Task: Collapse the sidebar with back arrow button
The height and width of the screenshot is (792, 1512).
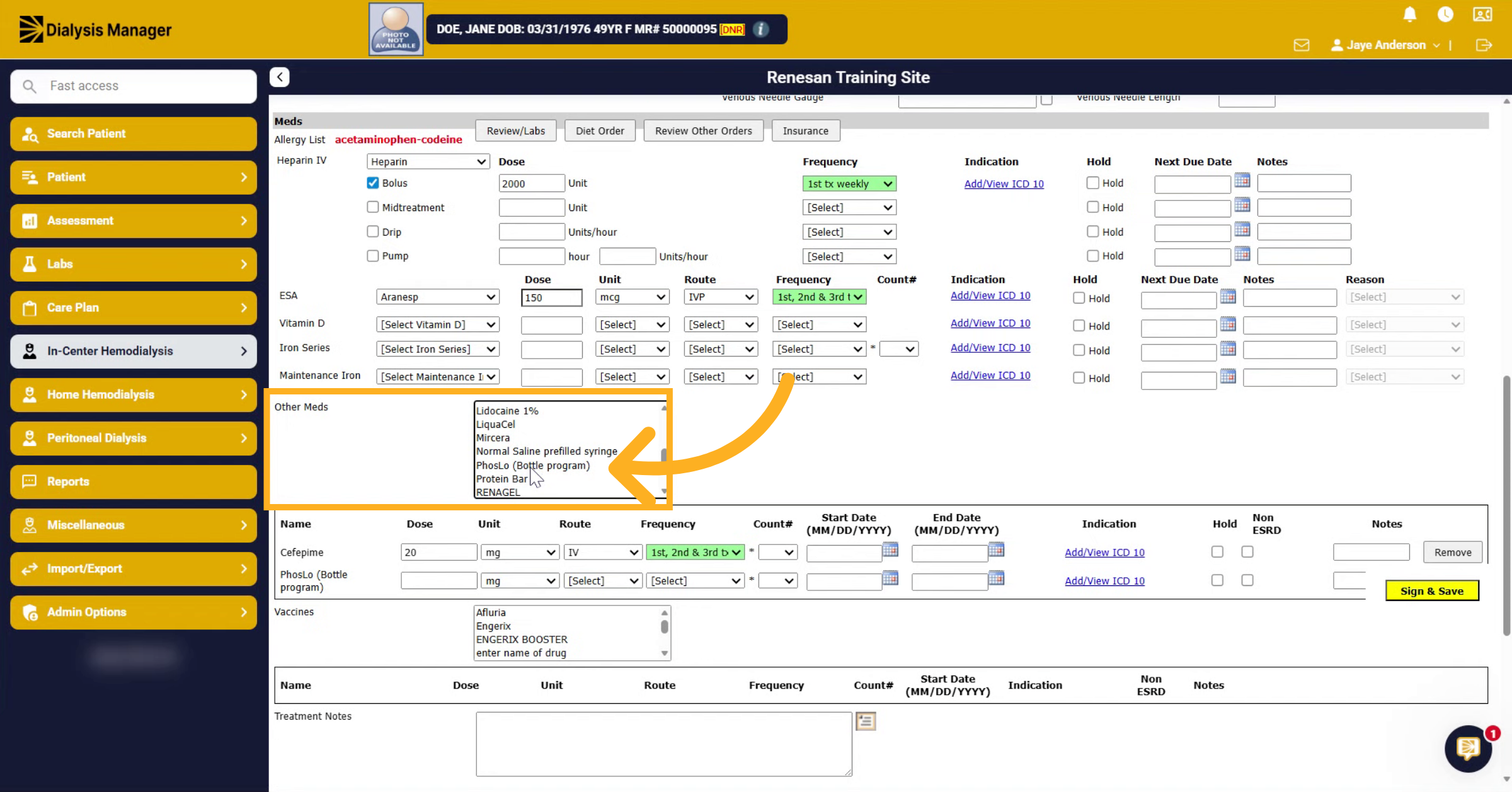Action: [x=280, y=77]
